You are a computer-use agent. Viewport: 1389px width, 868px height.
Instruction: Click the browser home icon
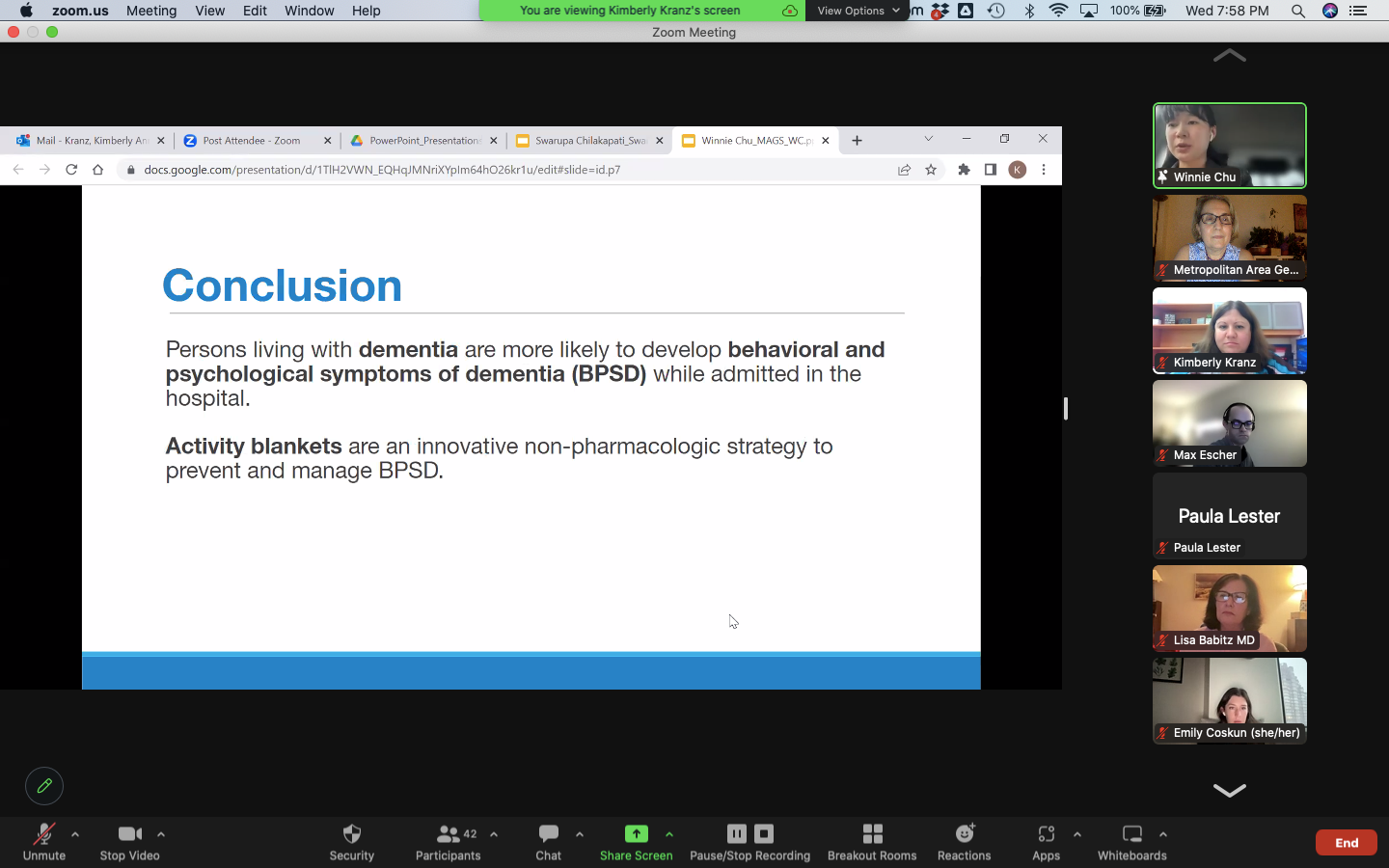(97, 170)
